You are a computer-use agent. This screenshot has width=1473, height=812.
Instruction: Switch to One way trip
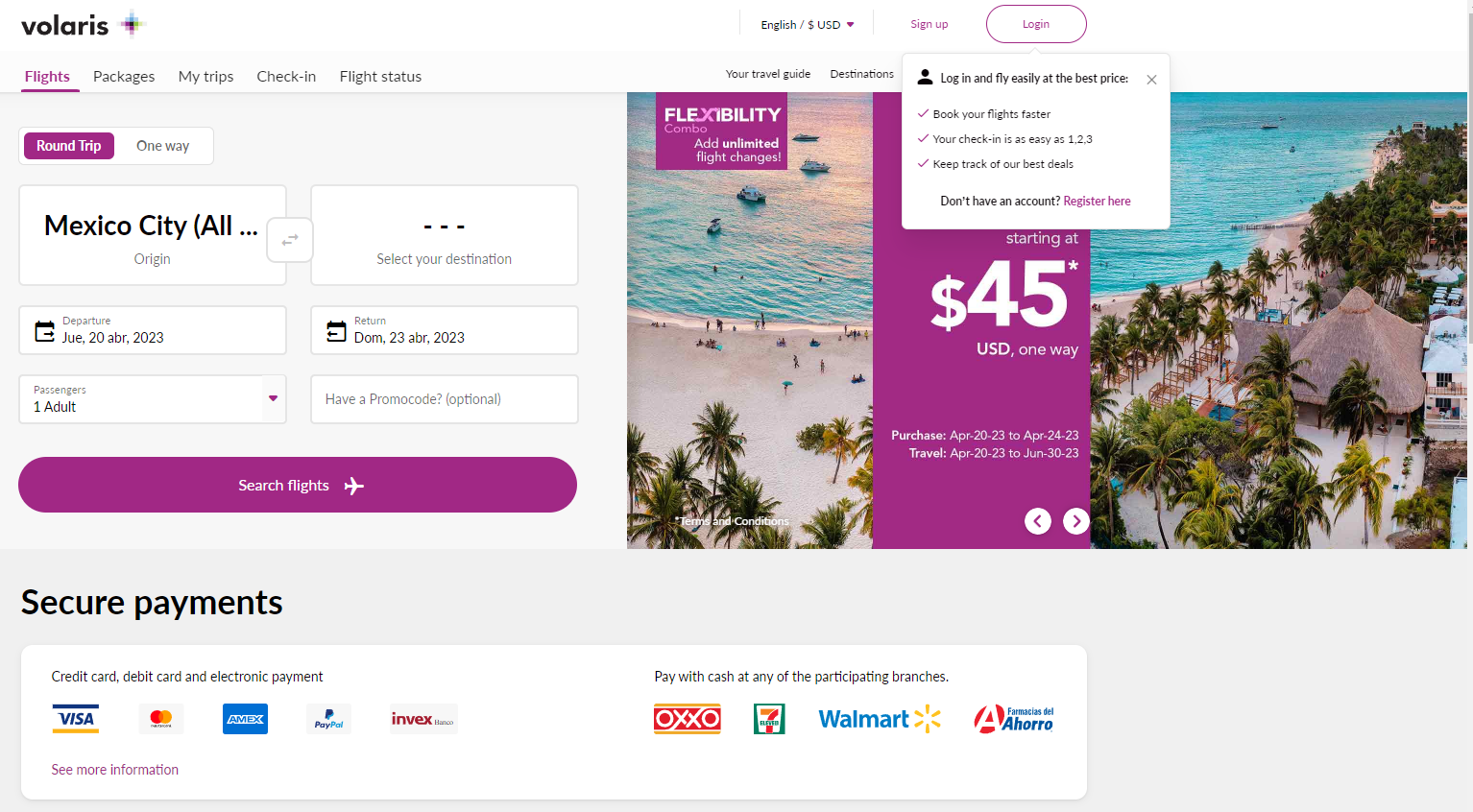tap(163, 146)
